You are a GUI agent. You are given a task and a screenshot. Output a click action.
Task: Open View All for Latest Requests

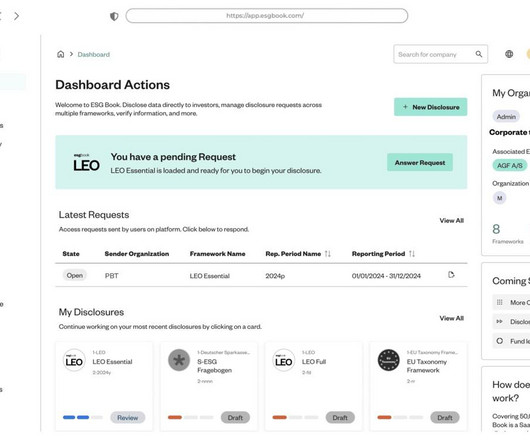pos(452,221)
